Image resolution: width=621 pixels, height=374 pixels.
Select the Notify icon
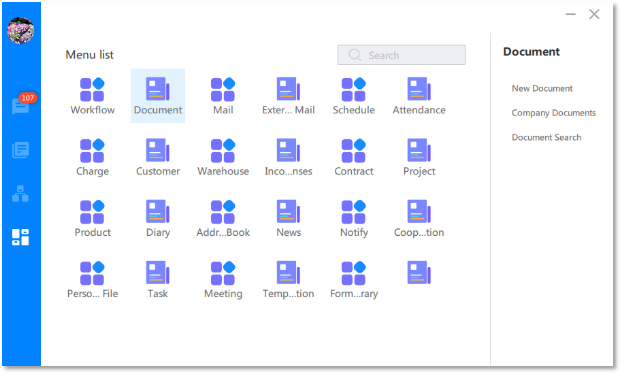(x=354, y=212)
